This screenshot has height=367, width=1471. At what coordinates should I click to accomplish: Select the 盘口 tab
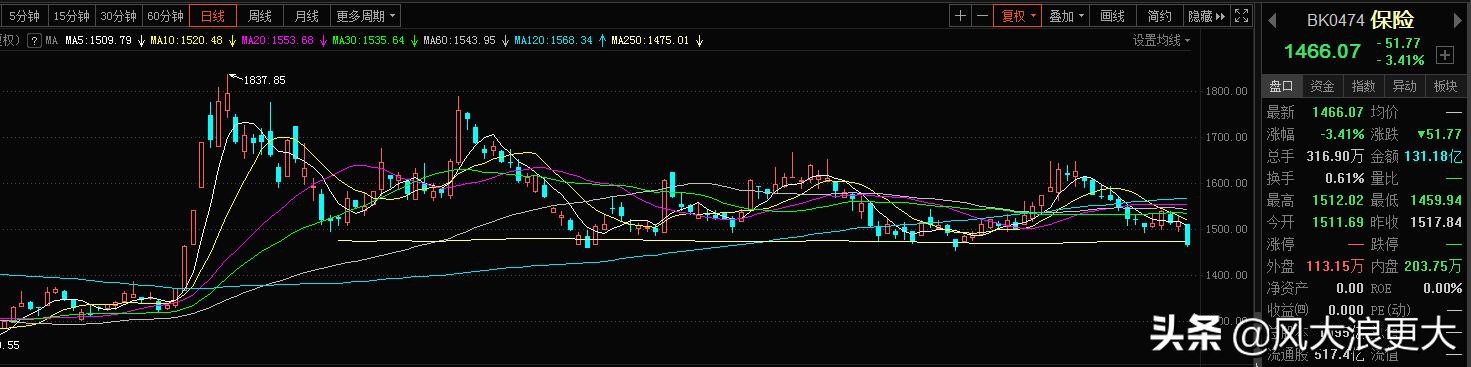tap(1282, 86)
